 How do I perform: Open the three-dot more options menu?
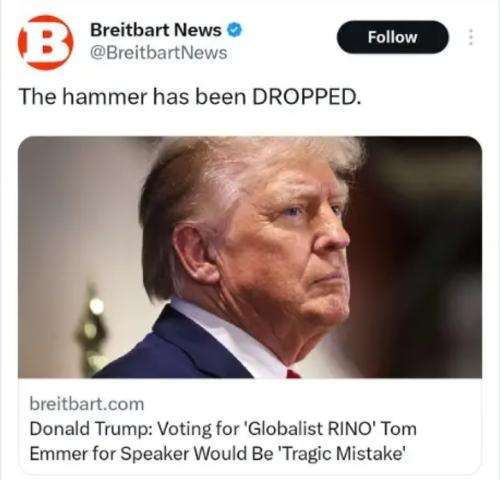(471, 37)
